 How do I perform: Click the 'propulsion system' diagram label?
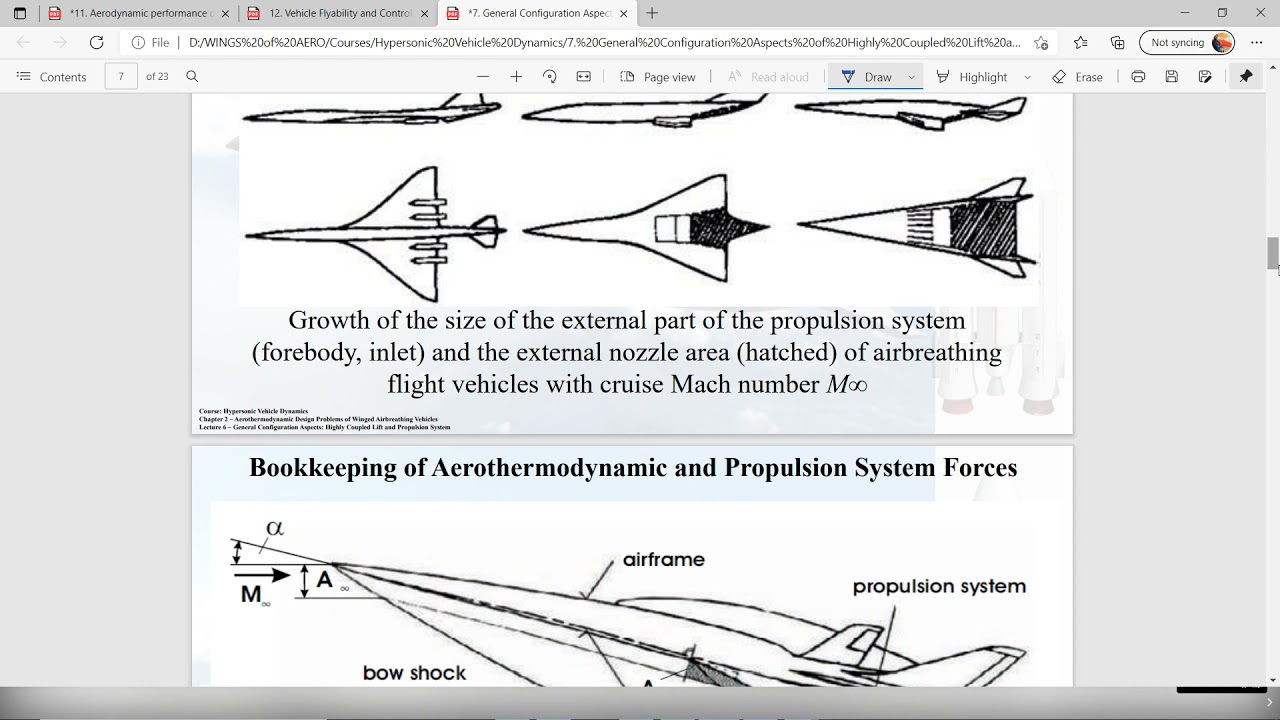pyautogui.click(x=939, y=587)
